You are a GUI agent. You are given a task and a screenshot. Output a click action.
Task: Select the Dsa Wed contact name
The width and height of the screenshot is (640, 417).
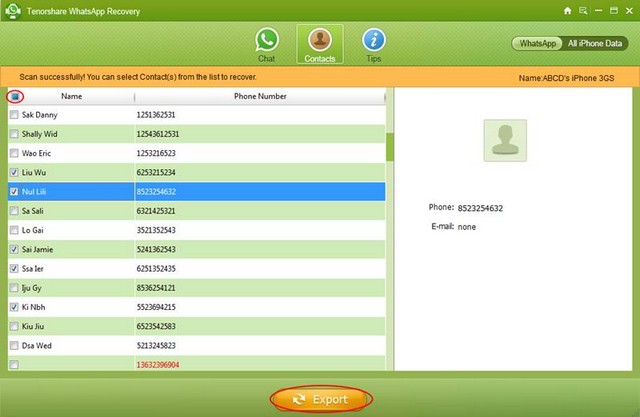(x=37, y=345)
